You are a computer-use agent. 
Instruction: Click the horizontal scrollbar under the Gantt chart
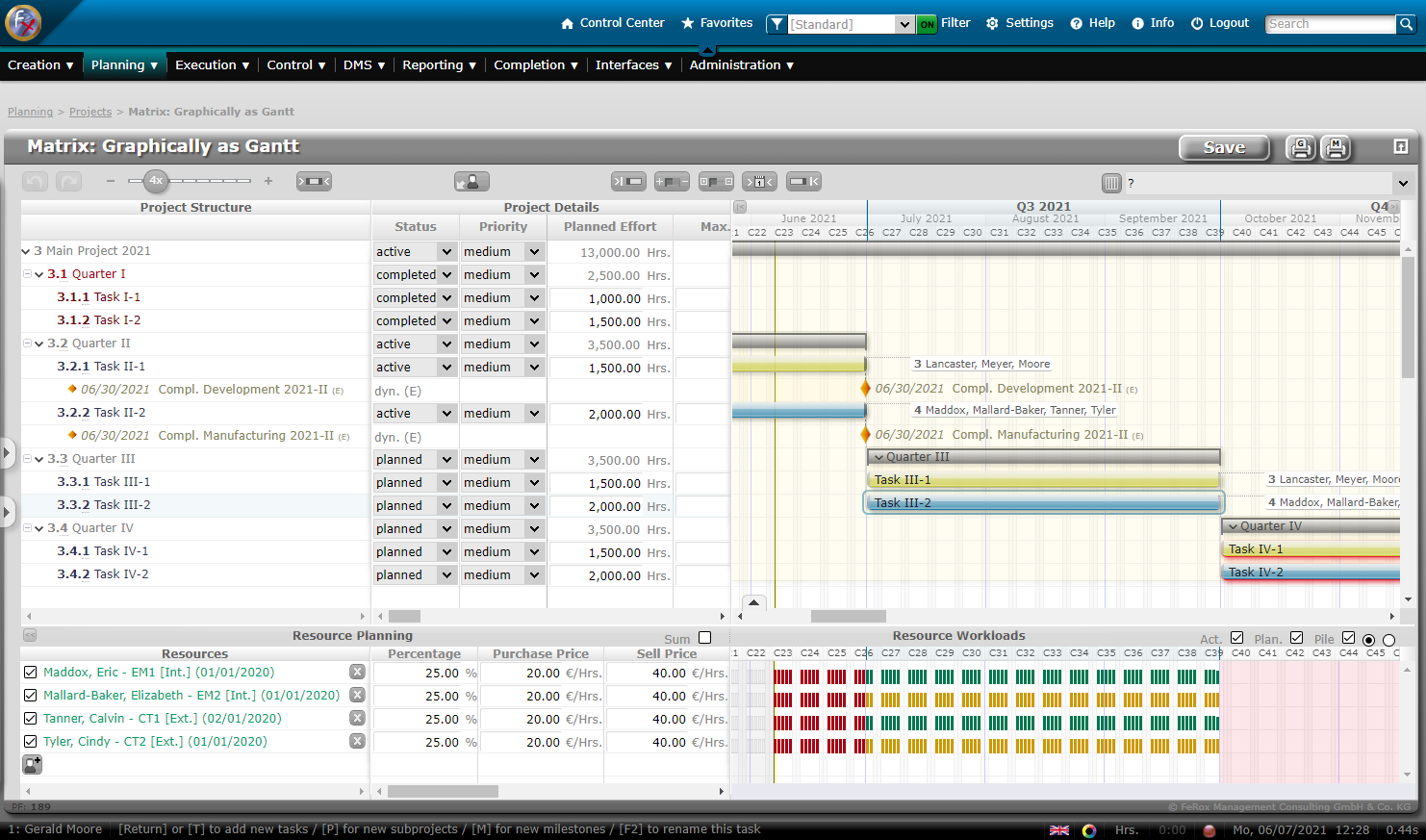[847, 616]
